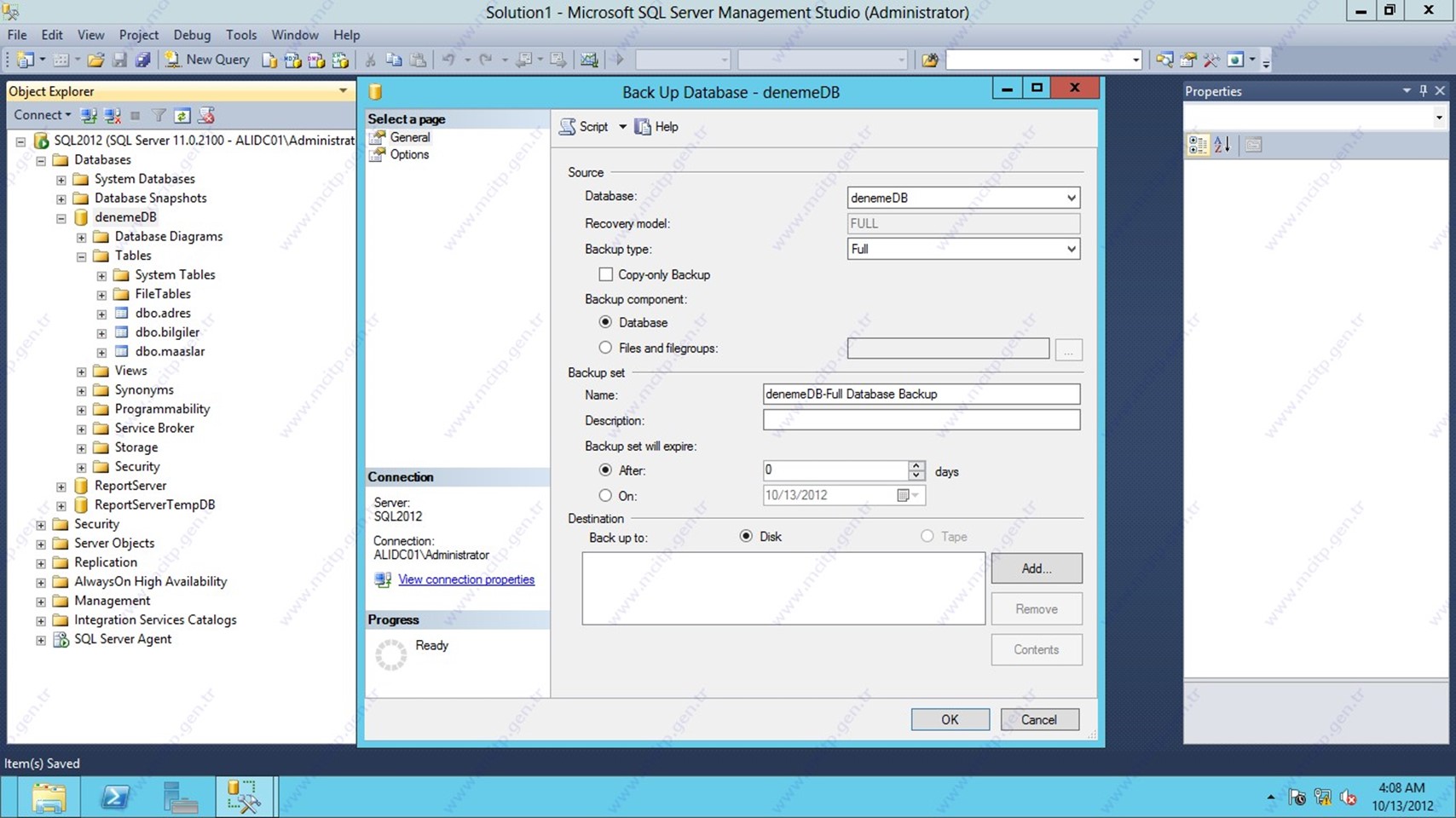Image resolution: width=1456 pixels, height=818 pixels.
Task: Open the File menu
Action: 17,35
